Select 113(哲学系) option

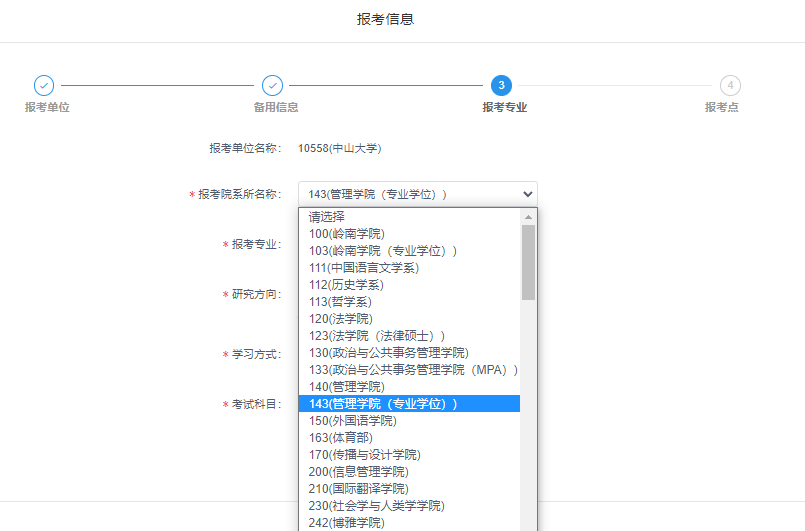(340, 301)
